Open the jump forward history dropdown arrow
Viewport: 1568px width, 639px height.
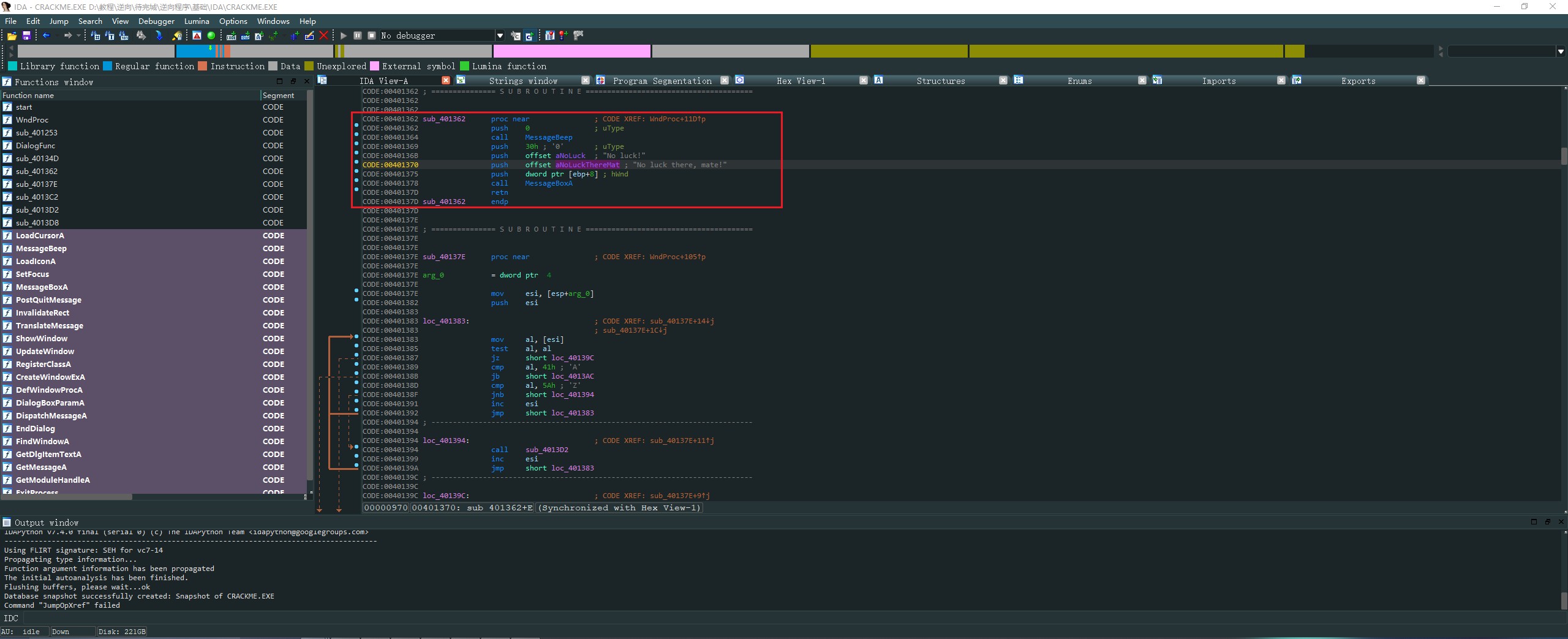point(78,36)
